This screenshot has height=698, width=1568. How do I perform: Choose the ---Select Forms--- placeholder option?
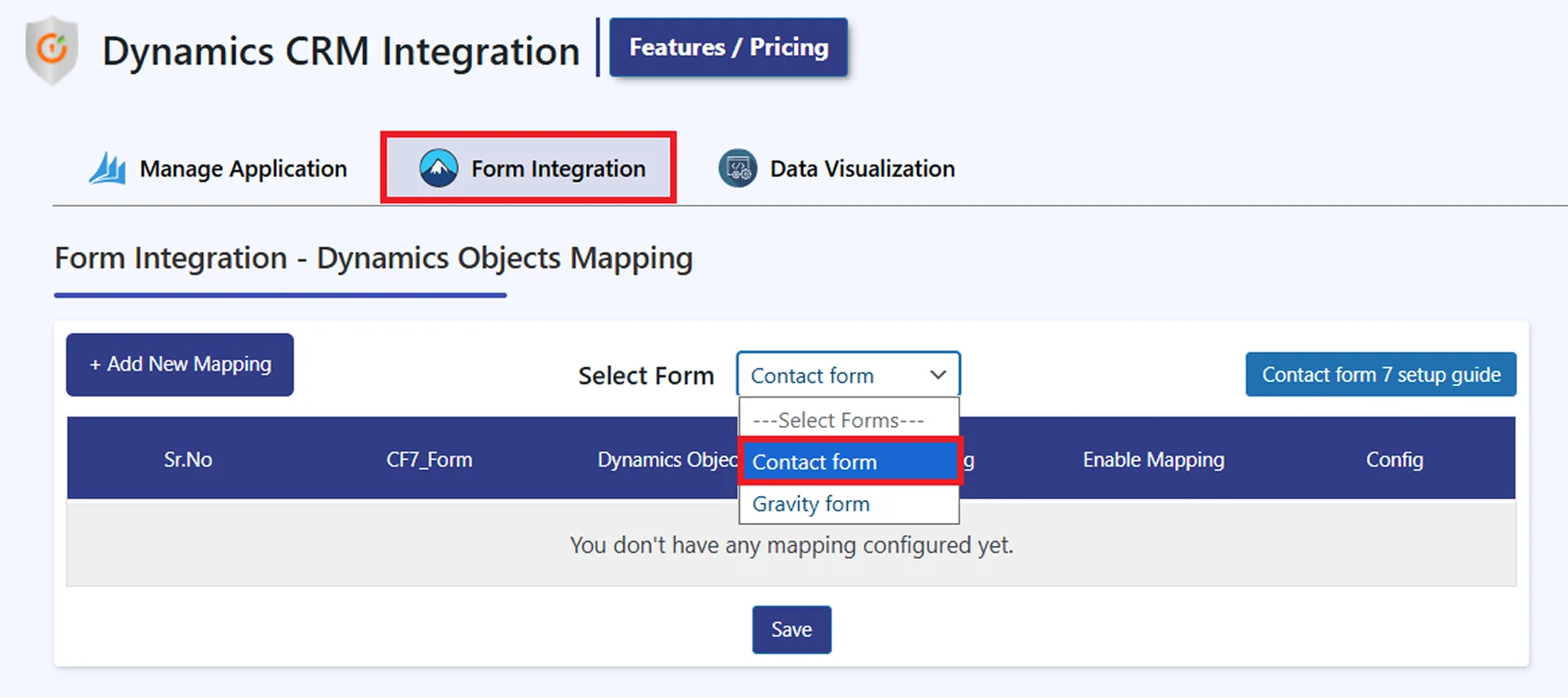[849, 420]
